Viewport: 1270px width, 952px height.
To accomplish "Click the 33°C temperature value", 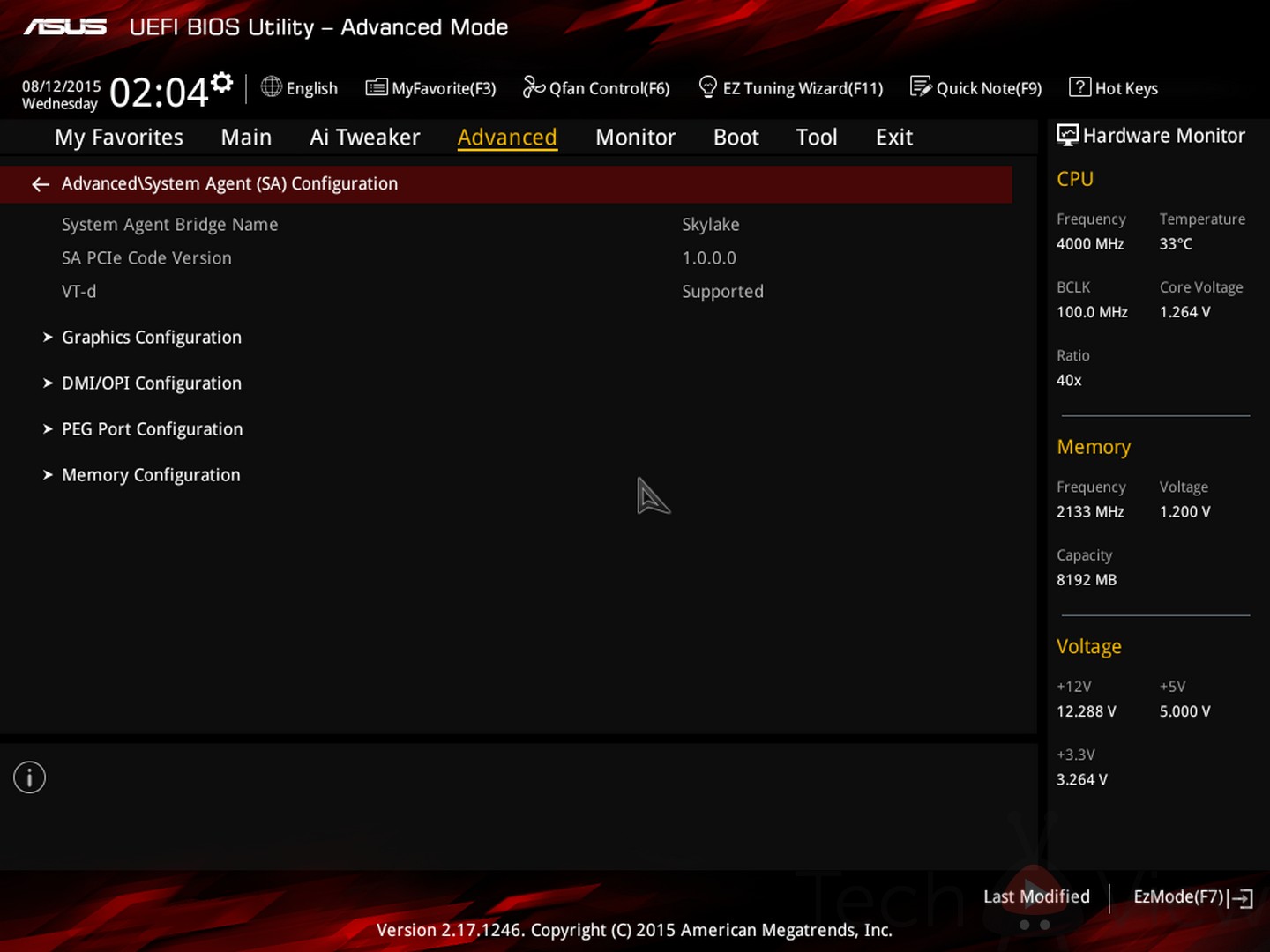I will (1176, 244).
